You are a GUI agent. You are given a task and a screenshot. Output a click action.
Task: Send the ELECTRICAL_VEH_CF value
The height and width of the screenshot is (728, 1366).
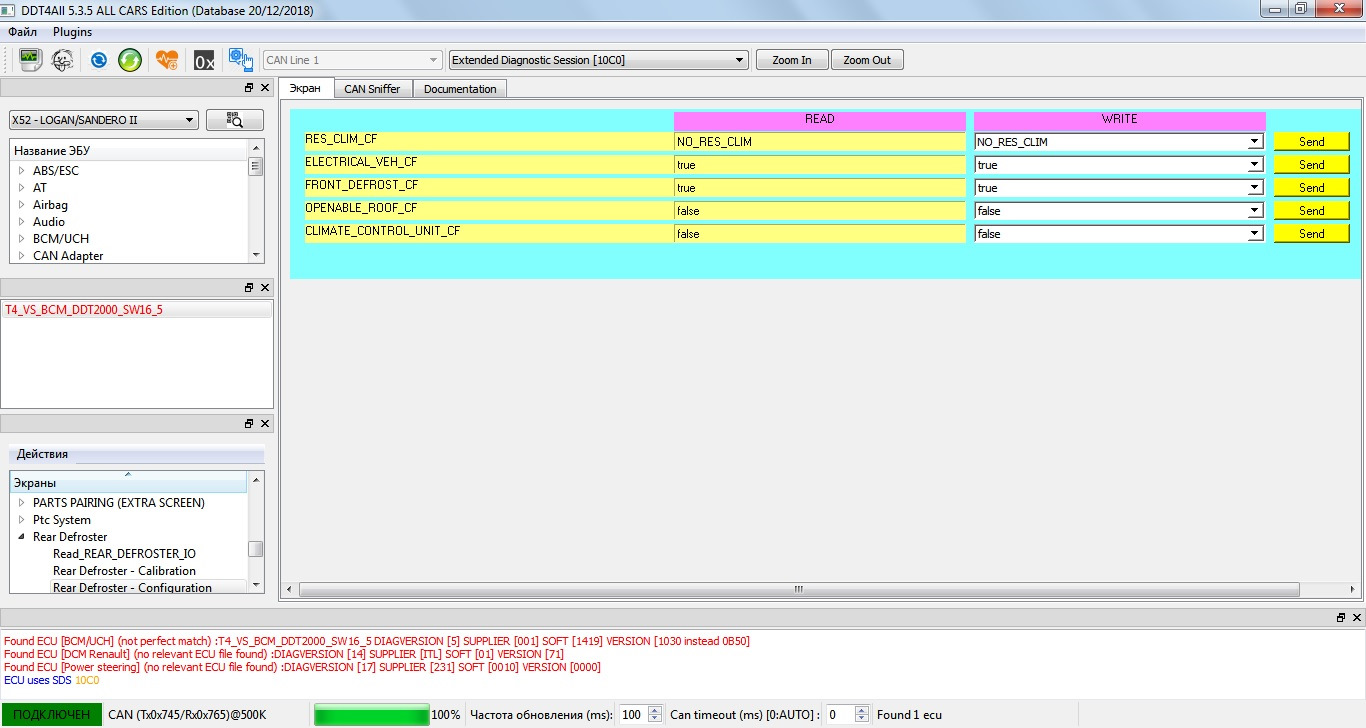pos(1311,165)
